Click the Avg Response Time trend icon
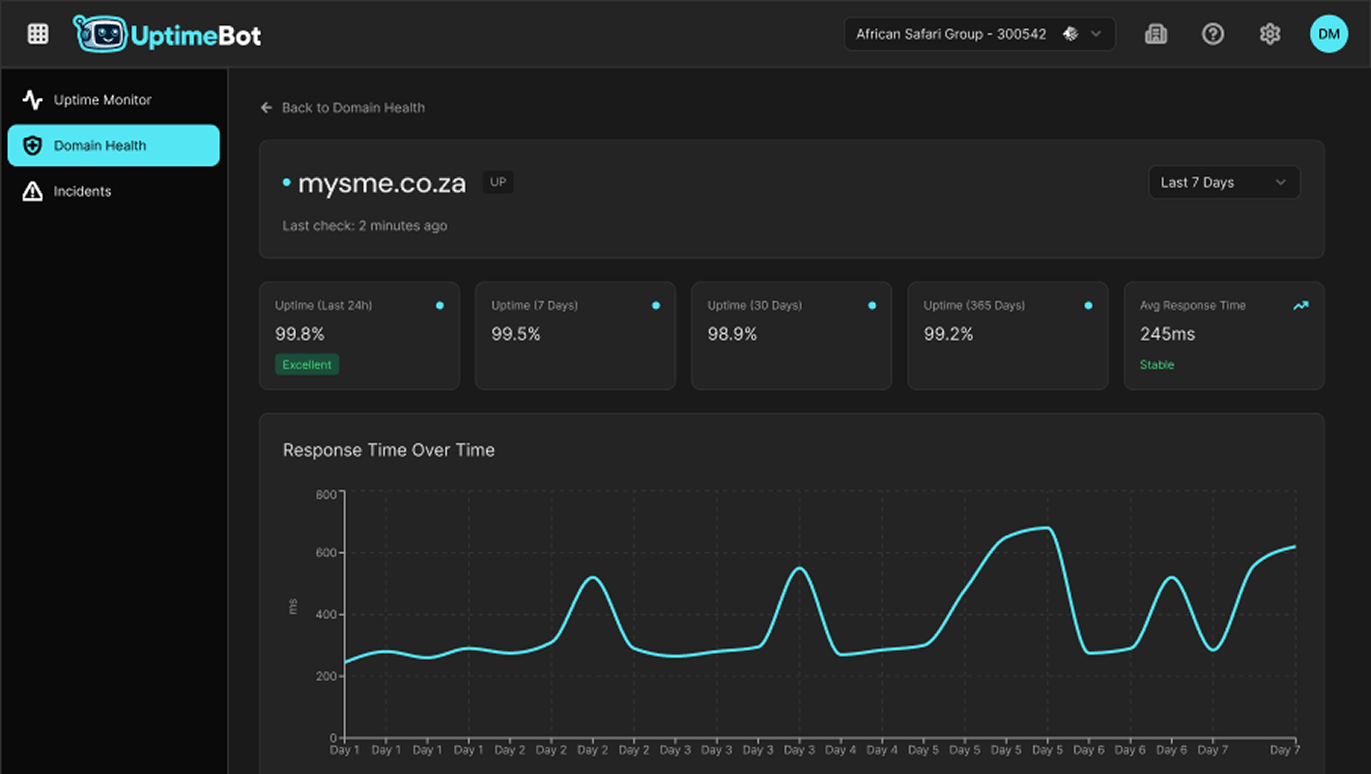 (1300, 306)
